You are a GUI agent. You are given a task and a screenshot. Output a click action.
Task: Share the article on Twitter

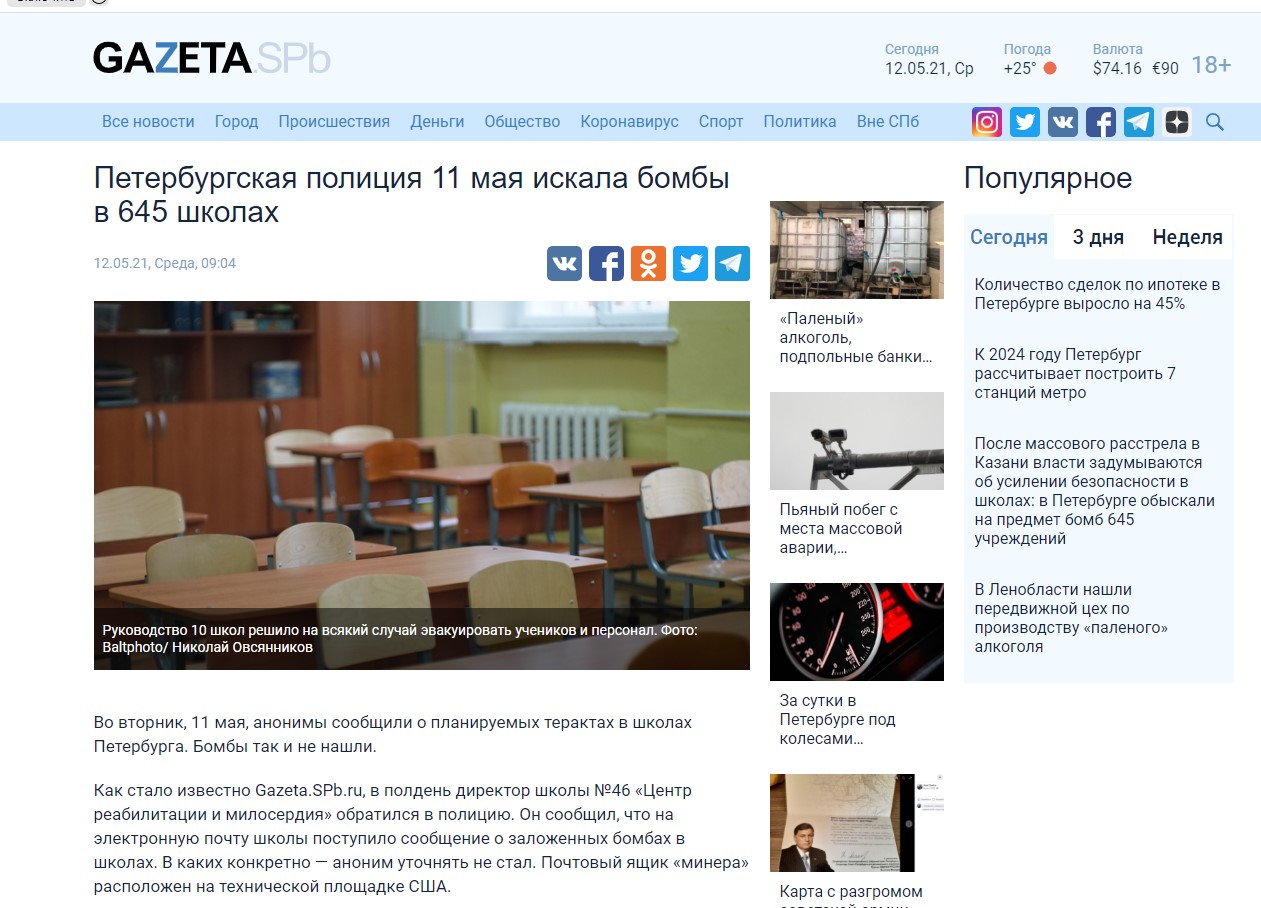[690, 263]
